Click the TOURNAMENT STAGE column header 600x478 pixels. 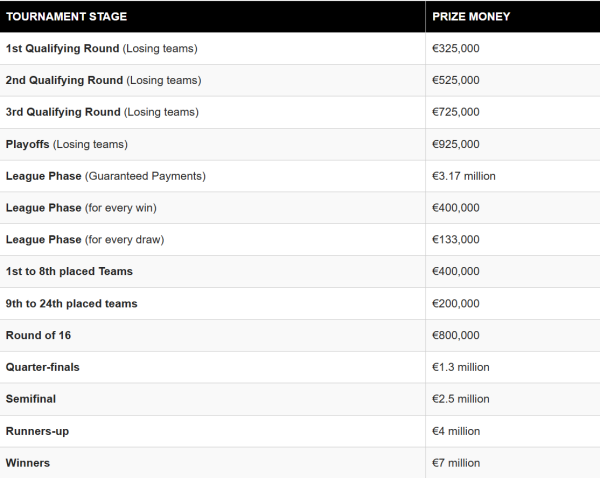coord(66,16)
